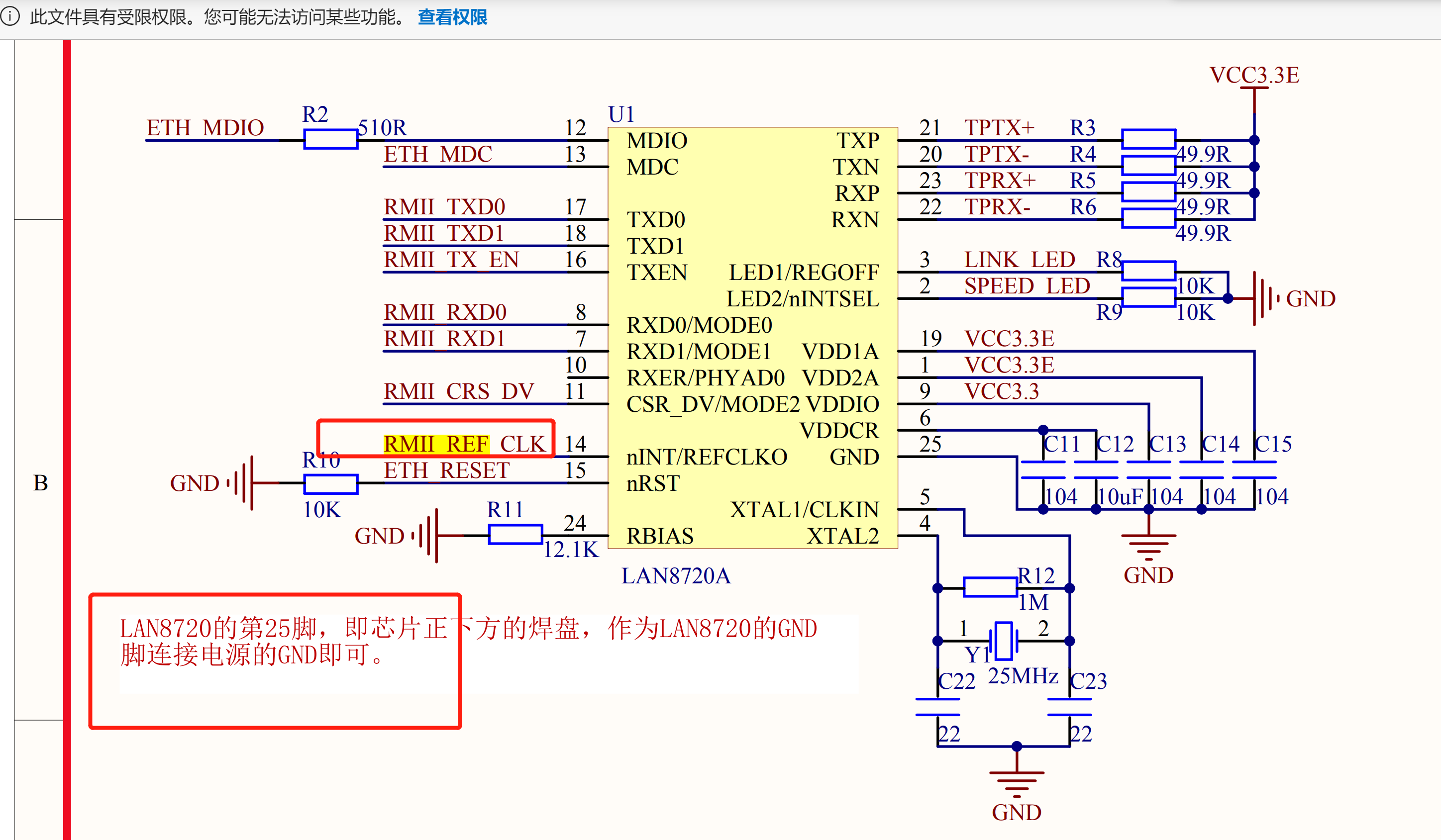Select resistor R8 labeled 10K
This screenshot has width=1441, height=840.
pos(1148,272)
